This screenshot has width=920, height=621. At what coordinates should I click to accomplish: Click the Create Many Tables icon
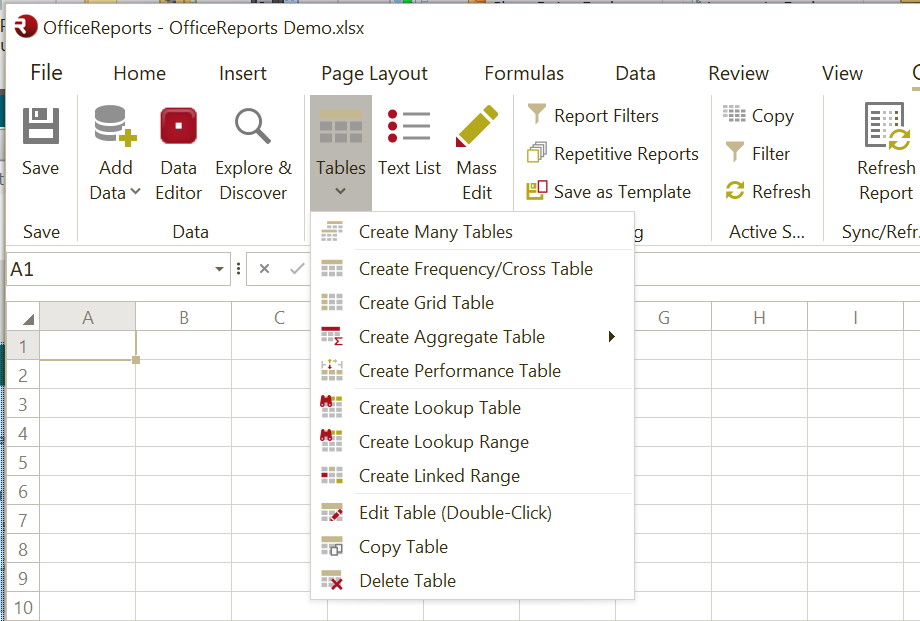(332, 231)
